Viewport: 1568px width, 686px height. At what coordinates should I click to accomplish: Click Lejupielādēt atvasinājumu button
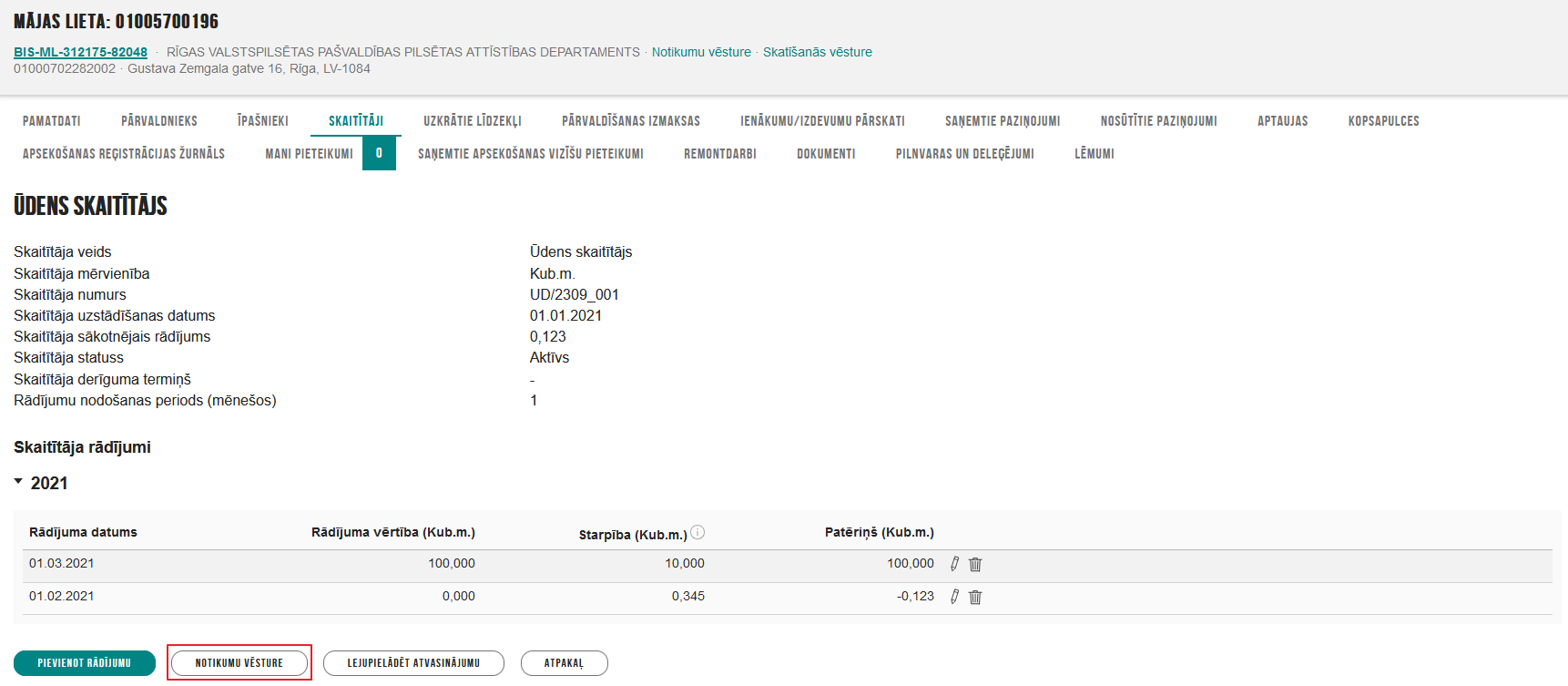click(x=413, y=663)
